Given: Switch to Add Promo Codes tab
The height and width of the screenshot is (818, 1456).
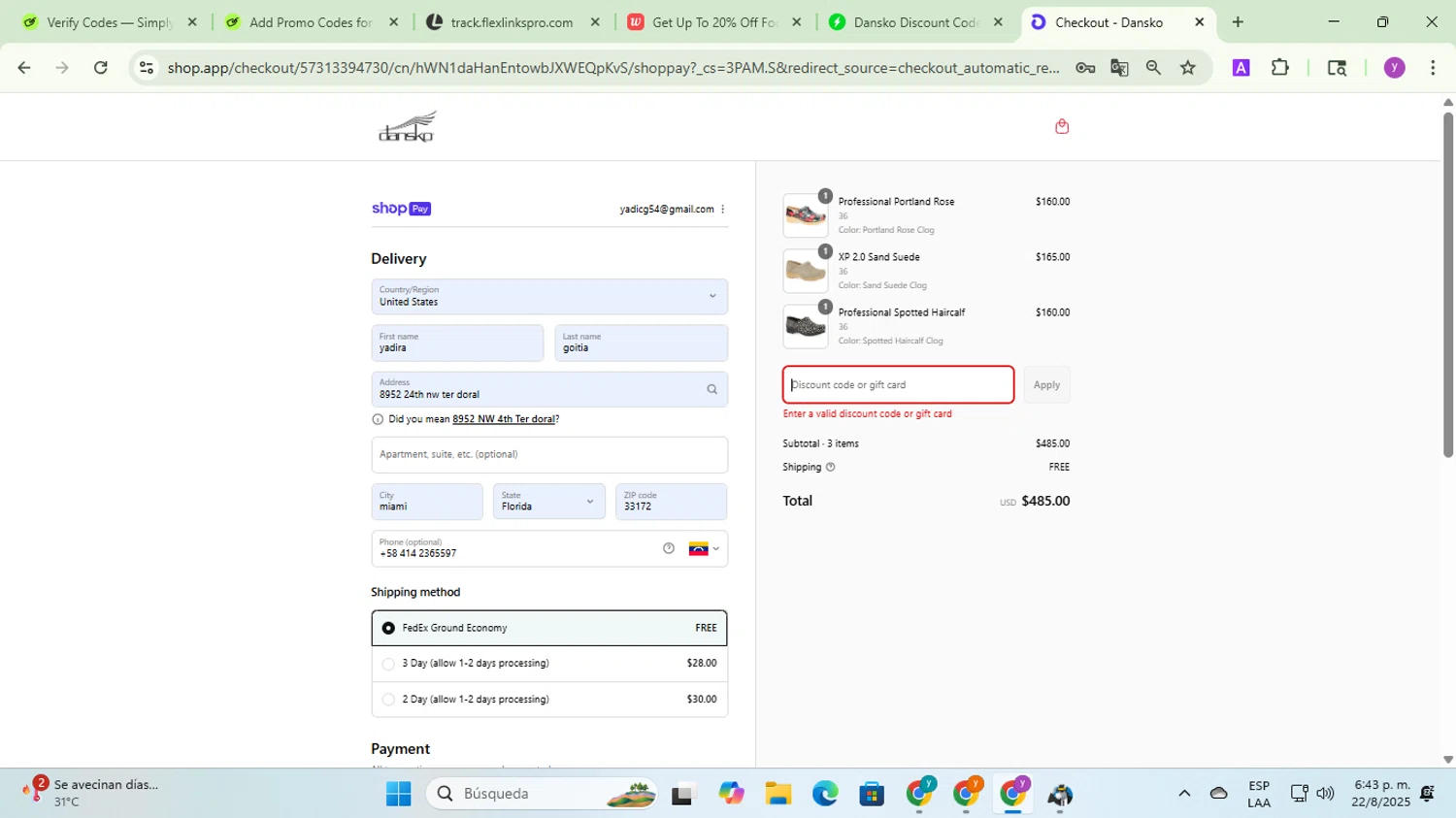Looking at the screenshot, I should point(311,22).
